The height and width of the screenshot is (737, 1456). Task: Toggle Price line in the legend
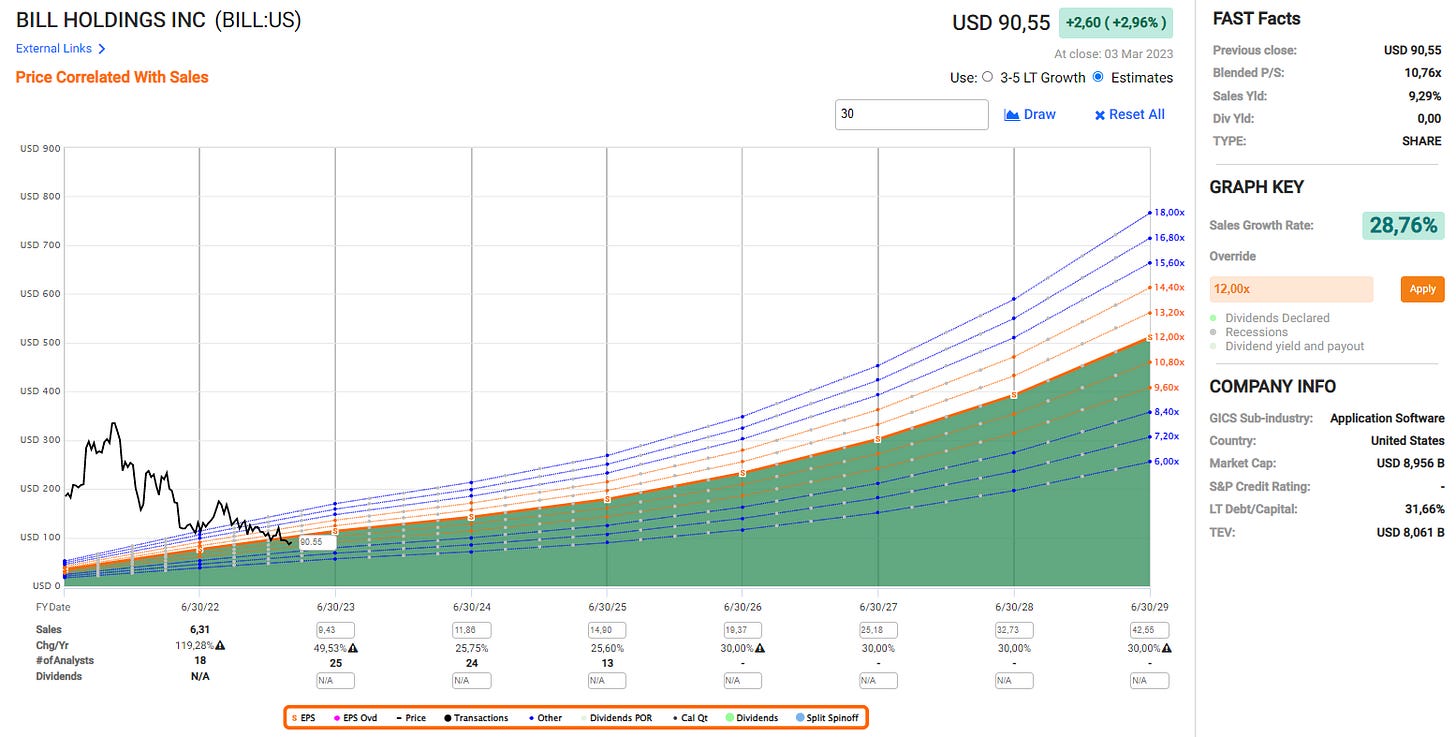pyautogui.click(x=411, y=718)
